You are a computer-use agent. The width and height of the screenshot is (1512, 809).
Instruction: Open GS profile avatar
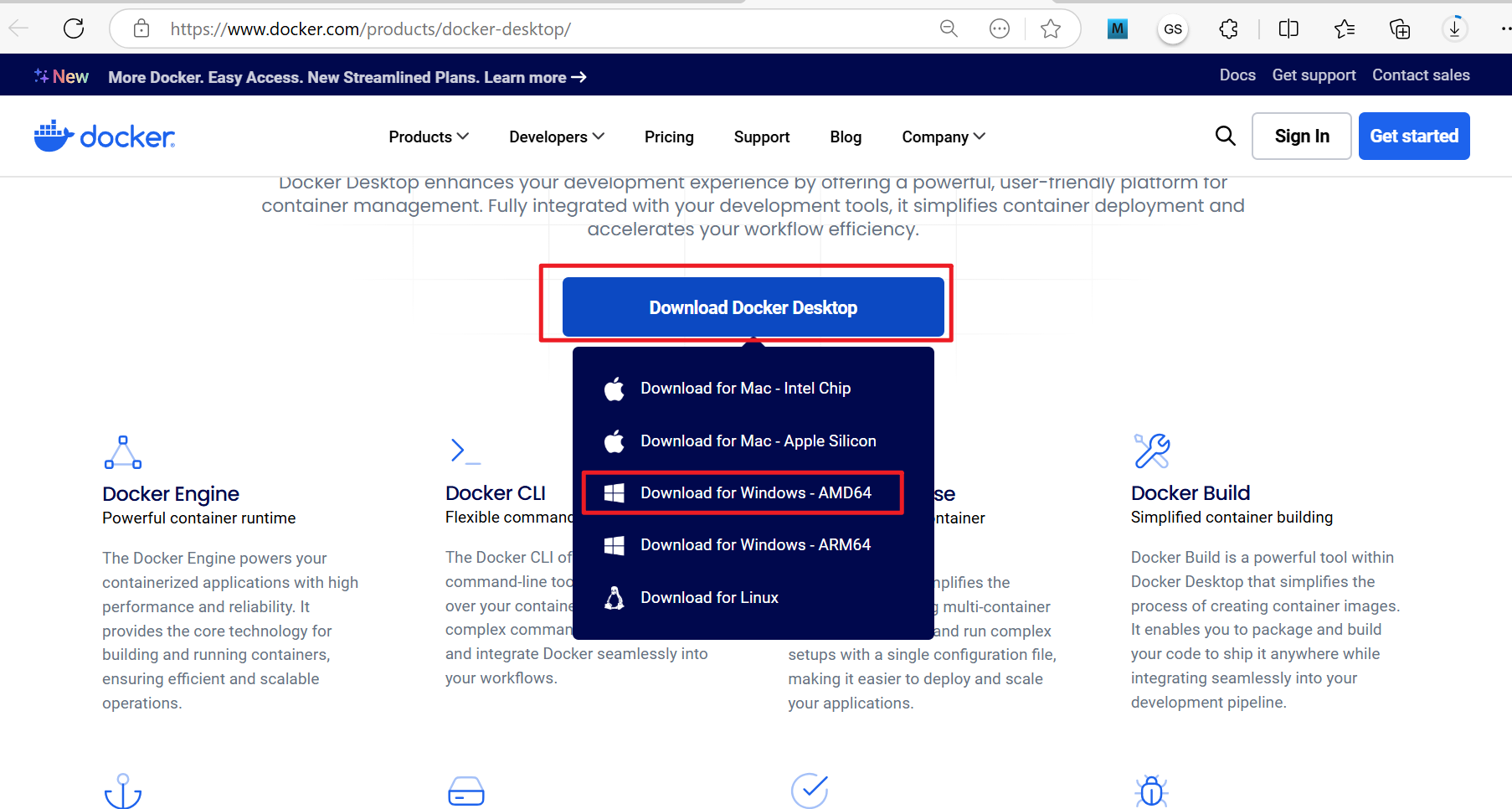coord(1173,29)
